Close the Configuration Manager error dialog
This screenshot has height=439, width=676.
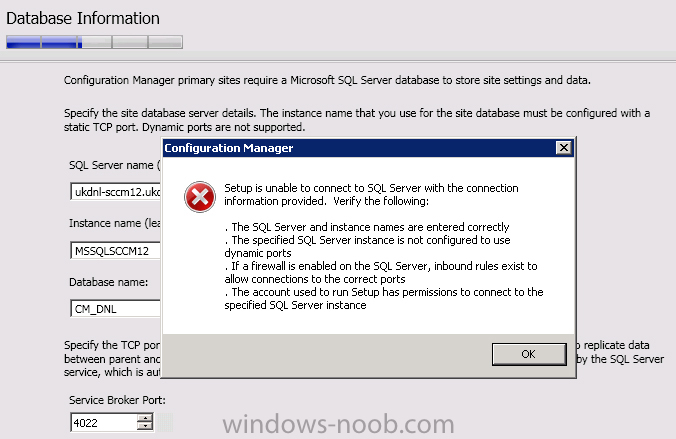(x=563, y=148)
